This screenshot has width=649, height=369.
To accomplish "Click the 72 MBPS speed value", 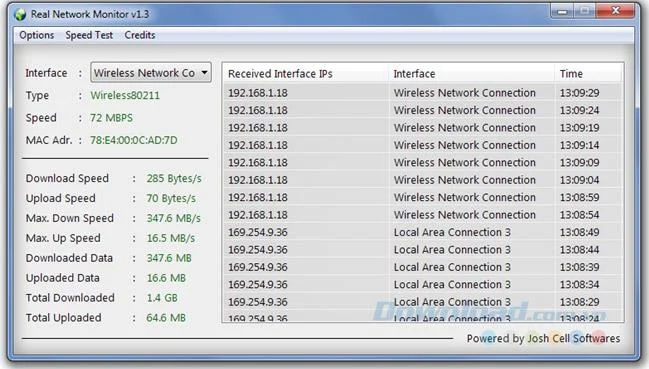I will [111, 118].
